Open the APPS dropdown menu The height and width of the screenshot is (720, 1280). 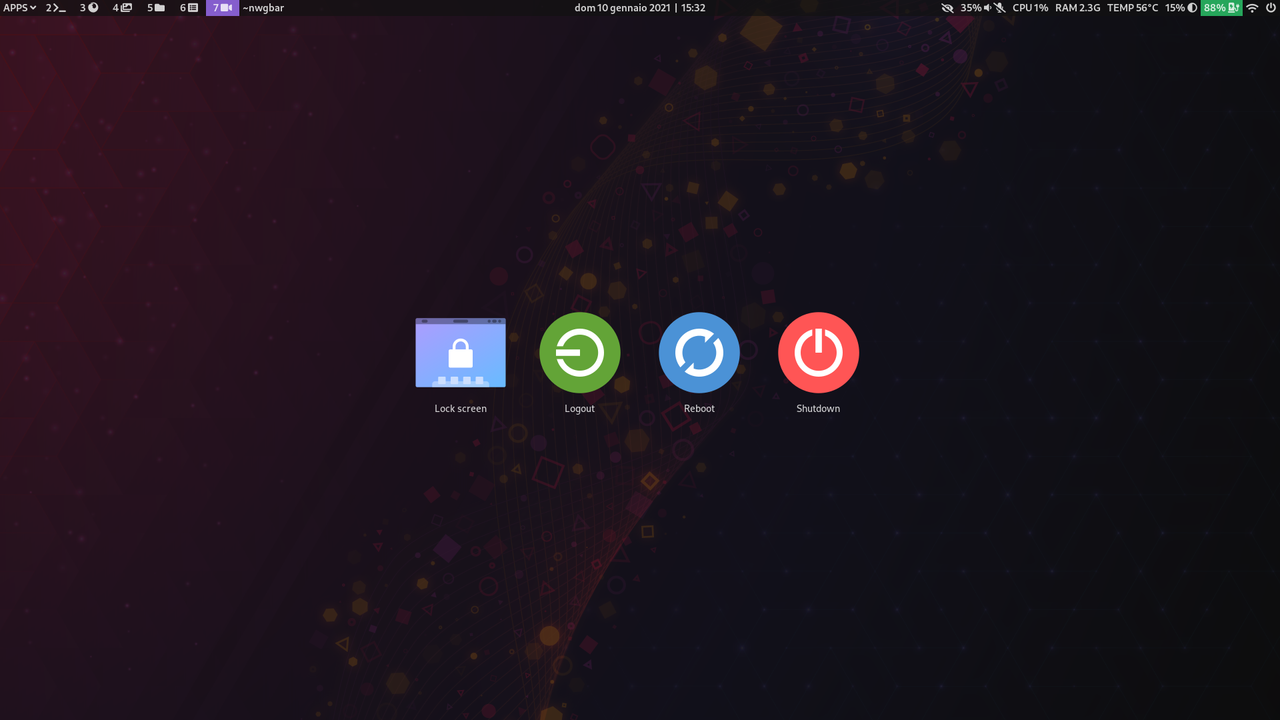coord(20,7)
